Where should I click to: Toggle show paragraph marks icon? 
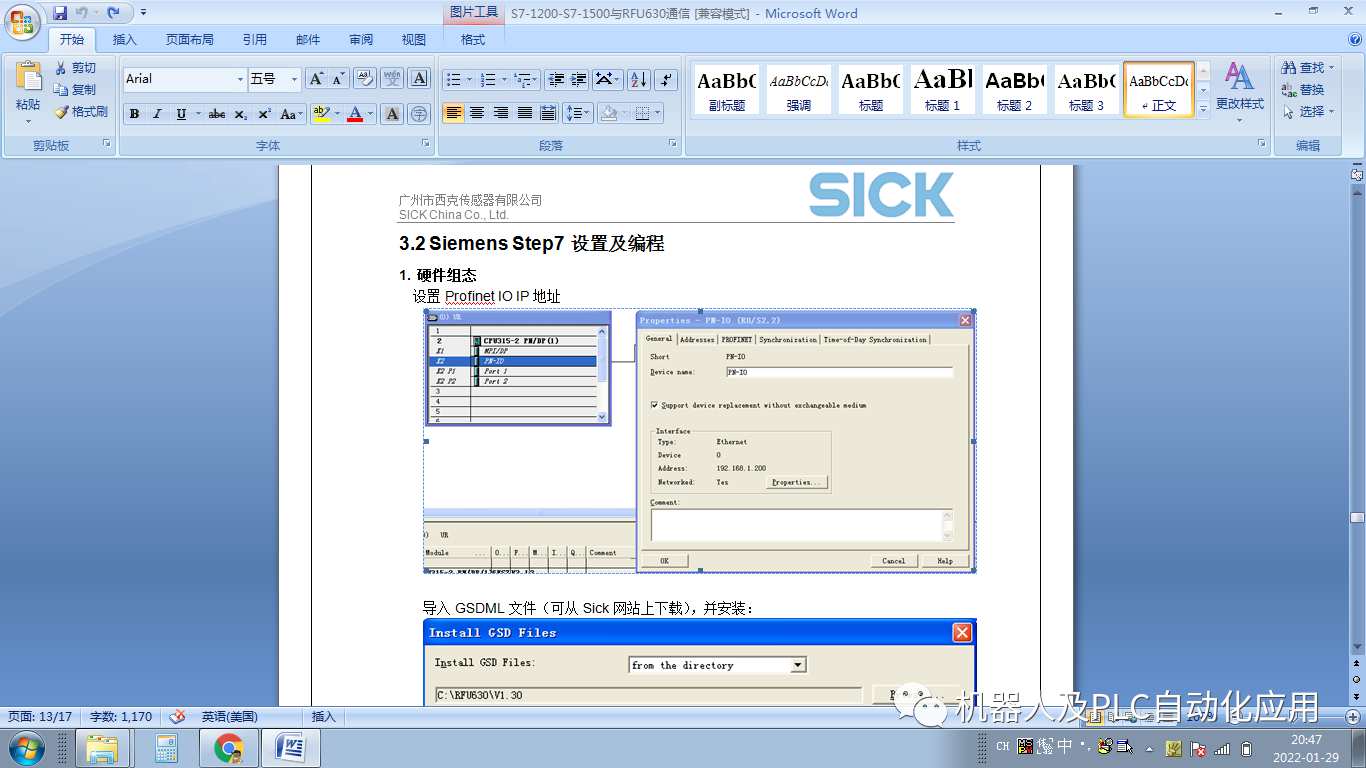pyautogui.click(x=667, y=79)
